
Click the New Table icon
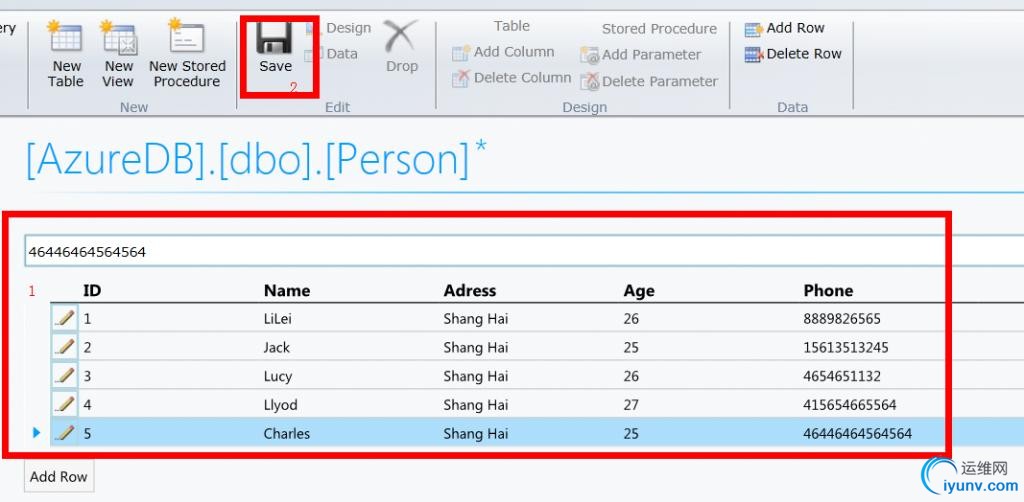(x=65, y=37)
